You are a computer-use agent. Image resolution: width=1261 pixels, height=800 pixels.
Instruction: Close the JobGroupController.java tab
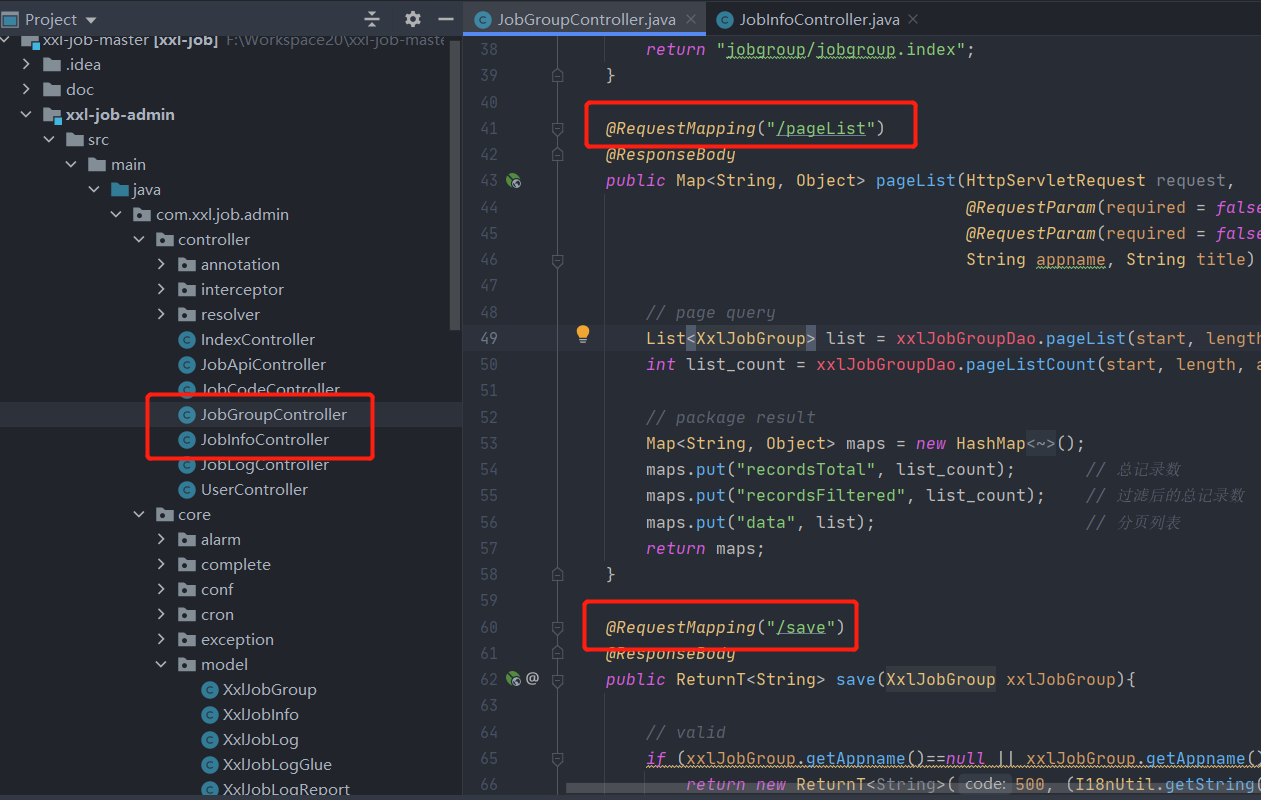pos(690,19)
